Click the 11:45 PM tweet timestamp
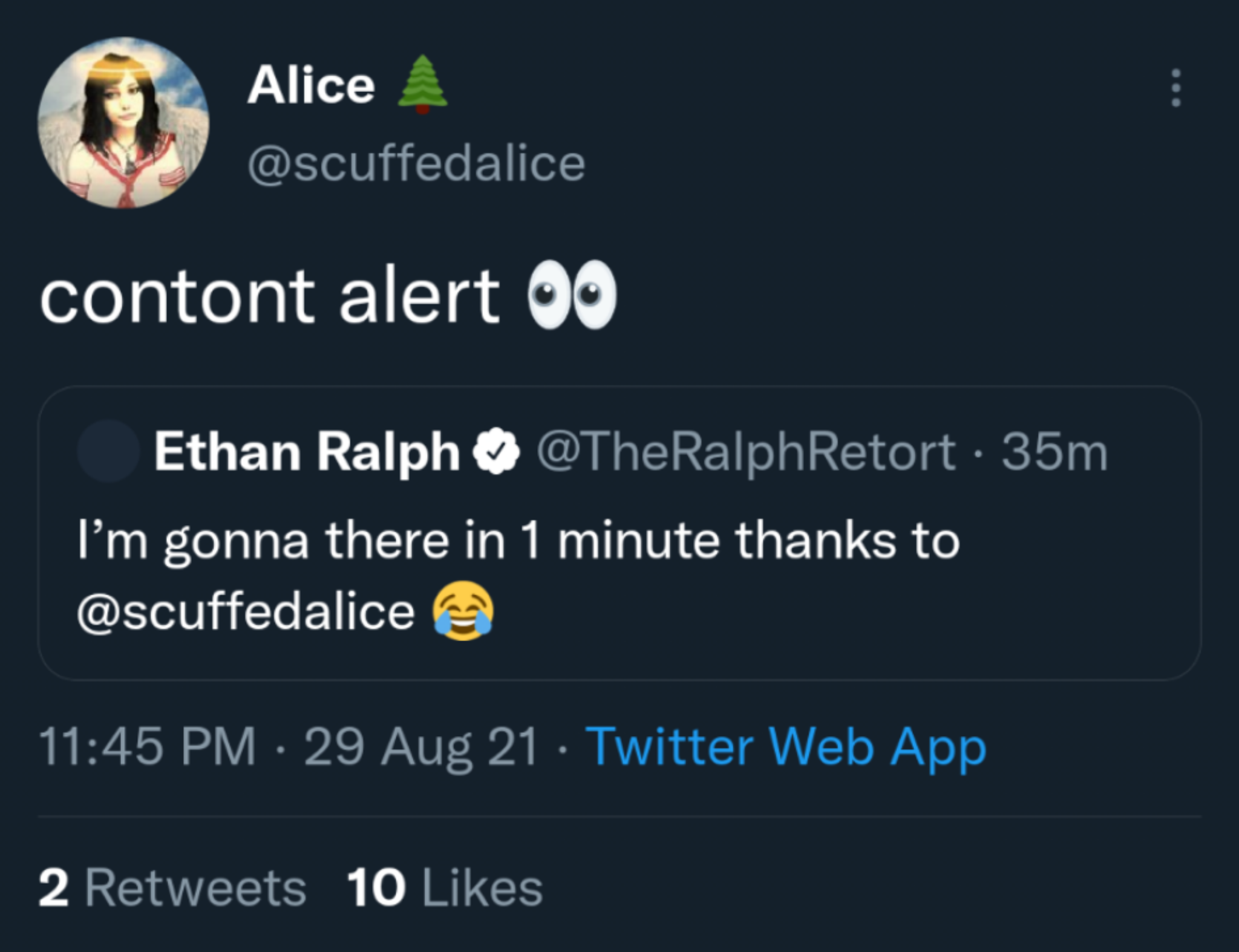The image size is (1239, 952). (x=148, y=747)
